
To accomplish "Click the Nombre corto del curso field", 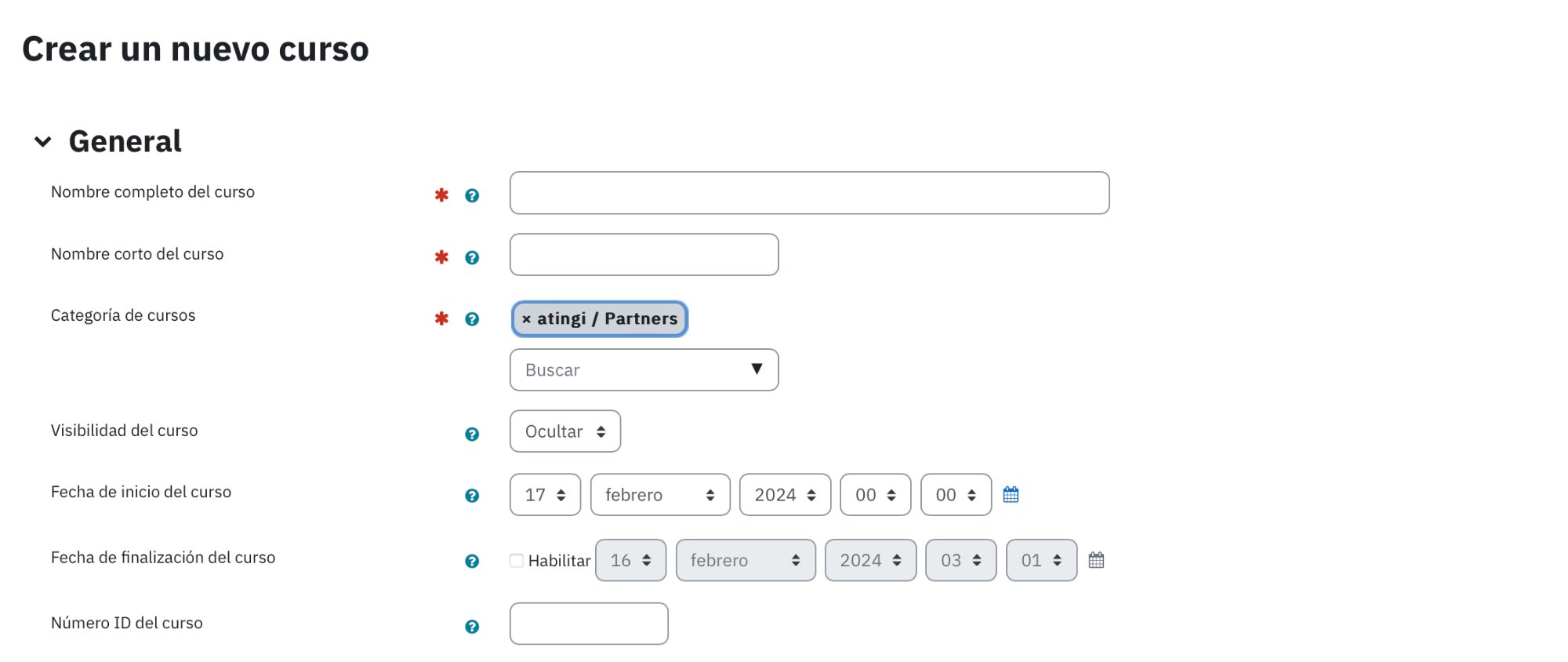I will point(644,255).
